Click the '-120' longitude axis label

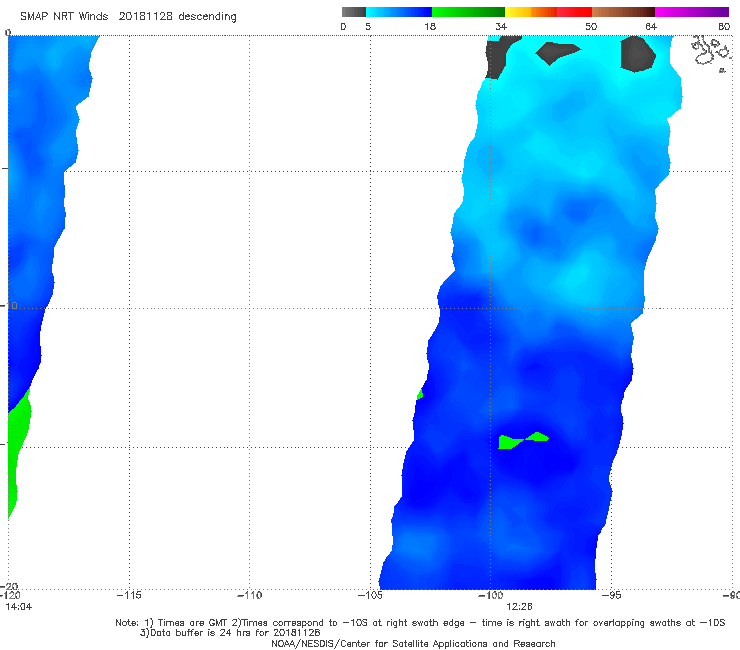click(x=9, y=595)
